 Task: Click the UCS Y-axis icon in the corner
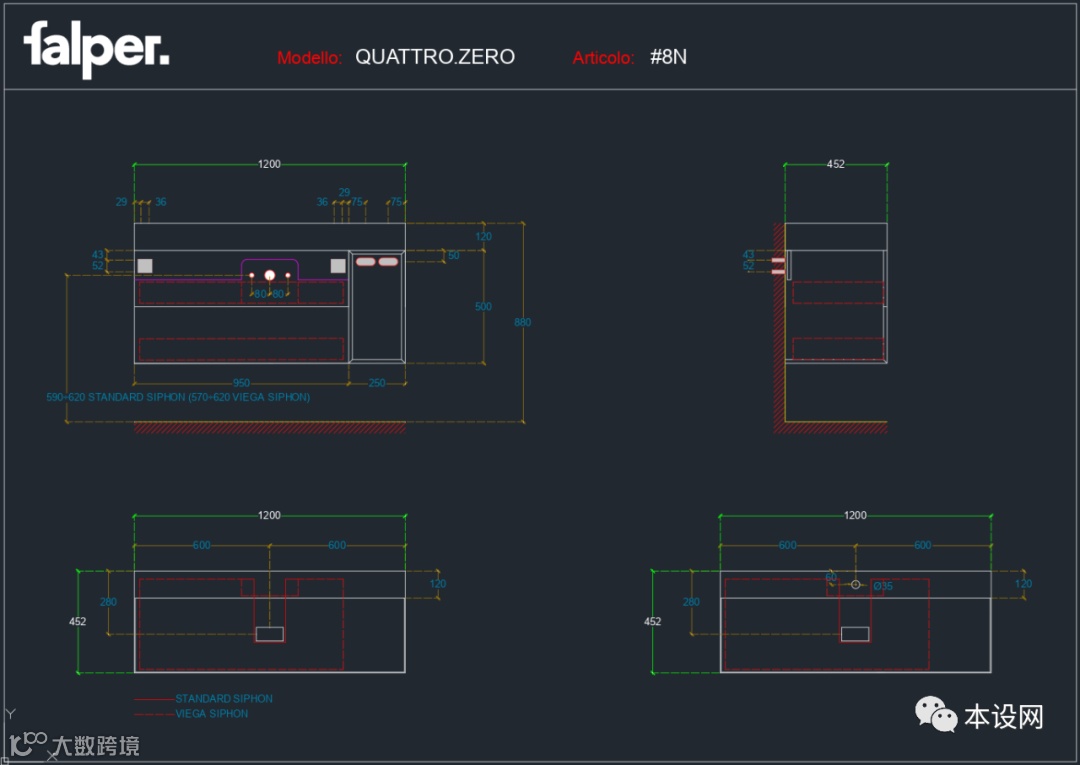[x=10, y=714]
